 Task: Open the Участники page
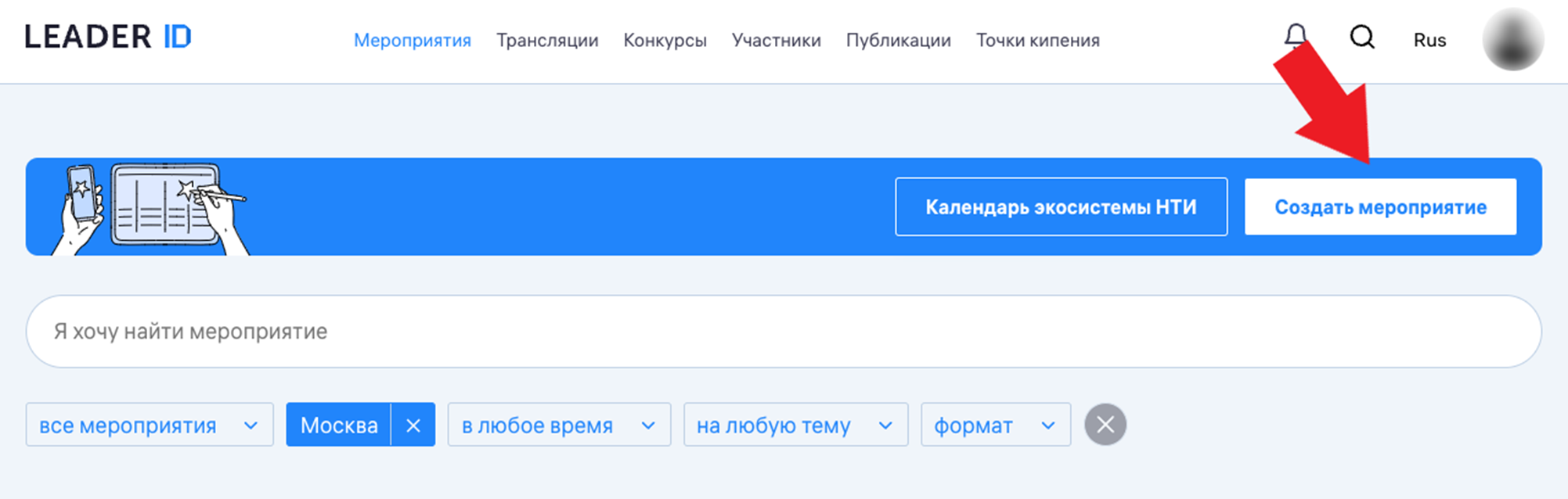coord(776,41)
